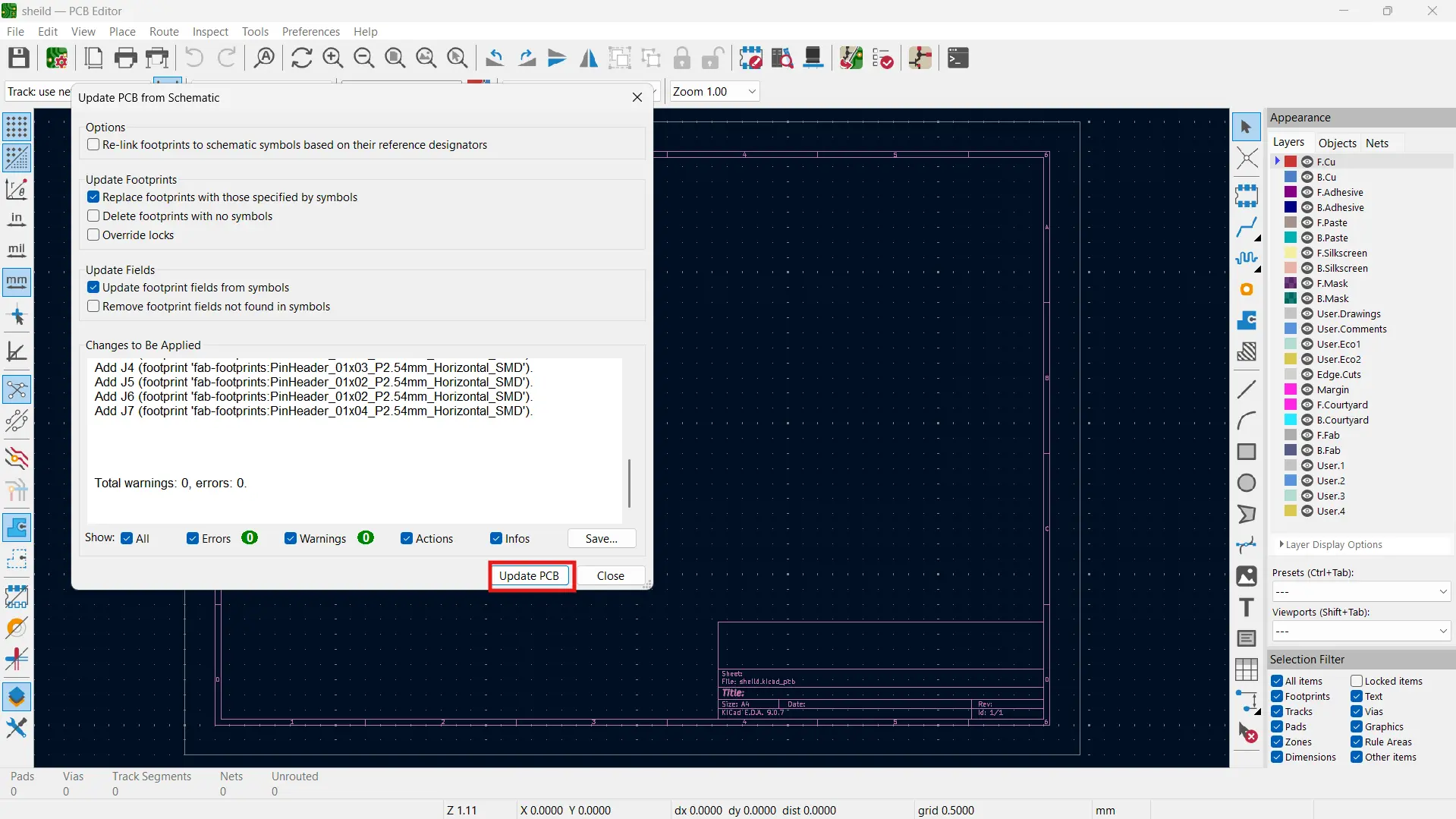Select the Add Via tool
Viewport: 1456px width, 819px height.
[x=1247, y=289]
